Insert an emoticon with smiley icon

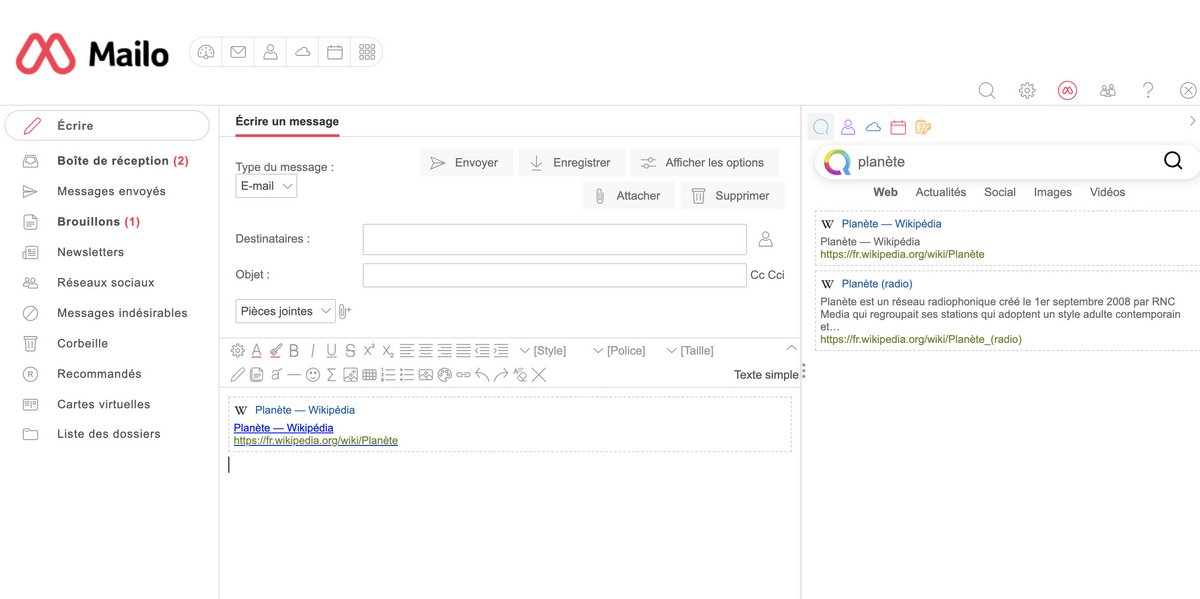point(313,375)
